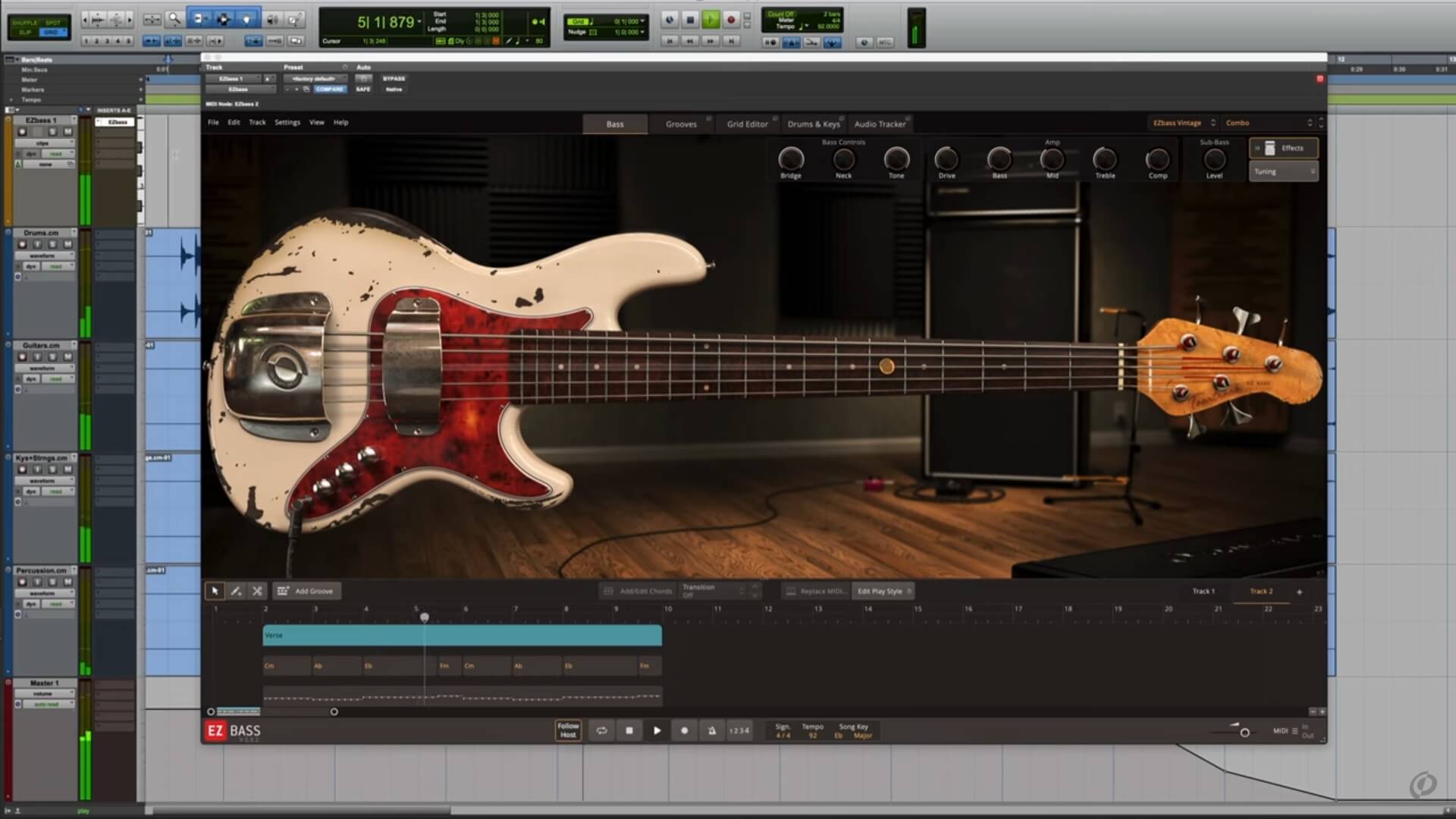The height and width of the screenshot is (819, 1456).
Task: Click the playhead marker in EZbass timeline
Action: point(425,617)
